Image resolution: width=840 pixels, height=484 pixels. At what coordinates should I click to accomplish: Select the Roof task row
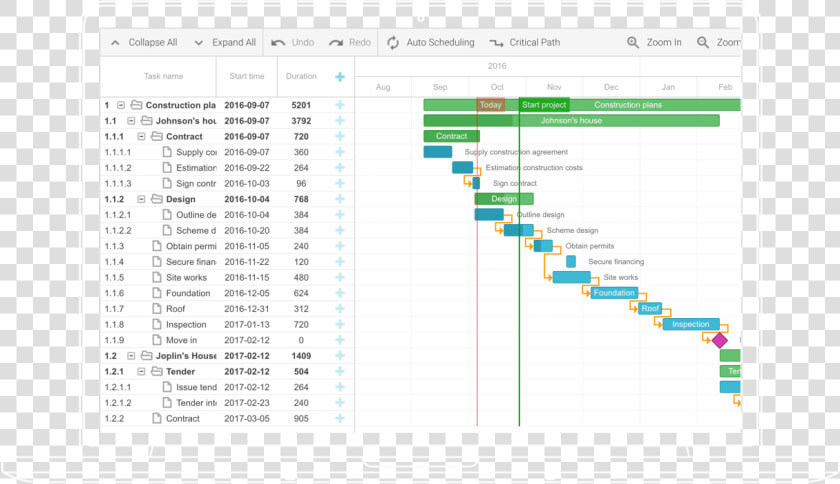click(x=227, y=309)
